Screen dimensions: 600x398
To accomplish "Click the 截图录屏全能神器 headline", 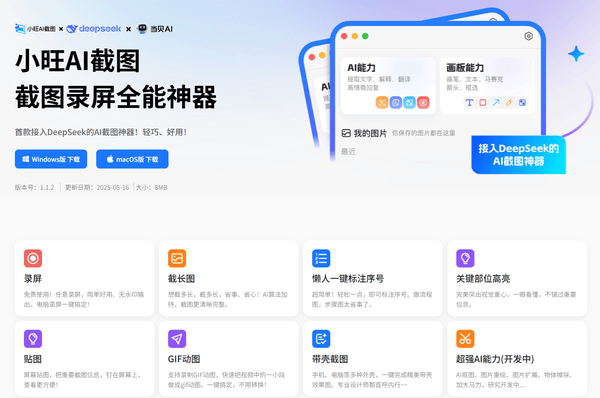I will click(x=116, y=97).
